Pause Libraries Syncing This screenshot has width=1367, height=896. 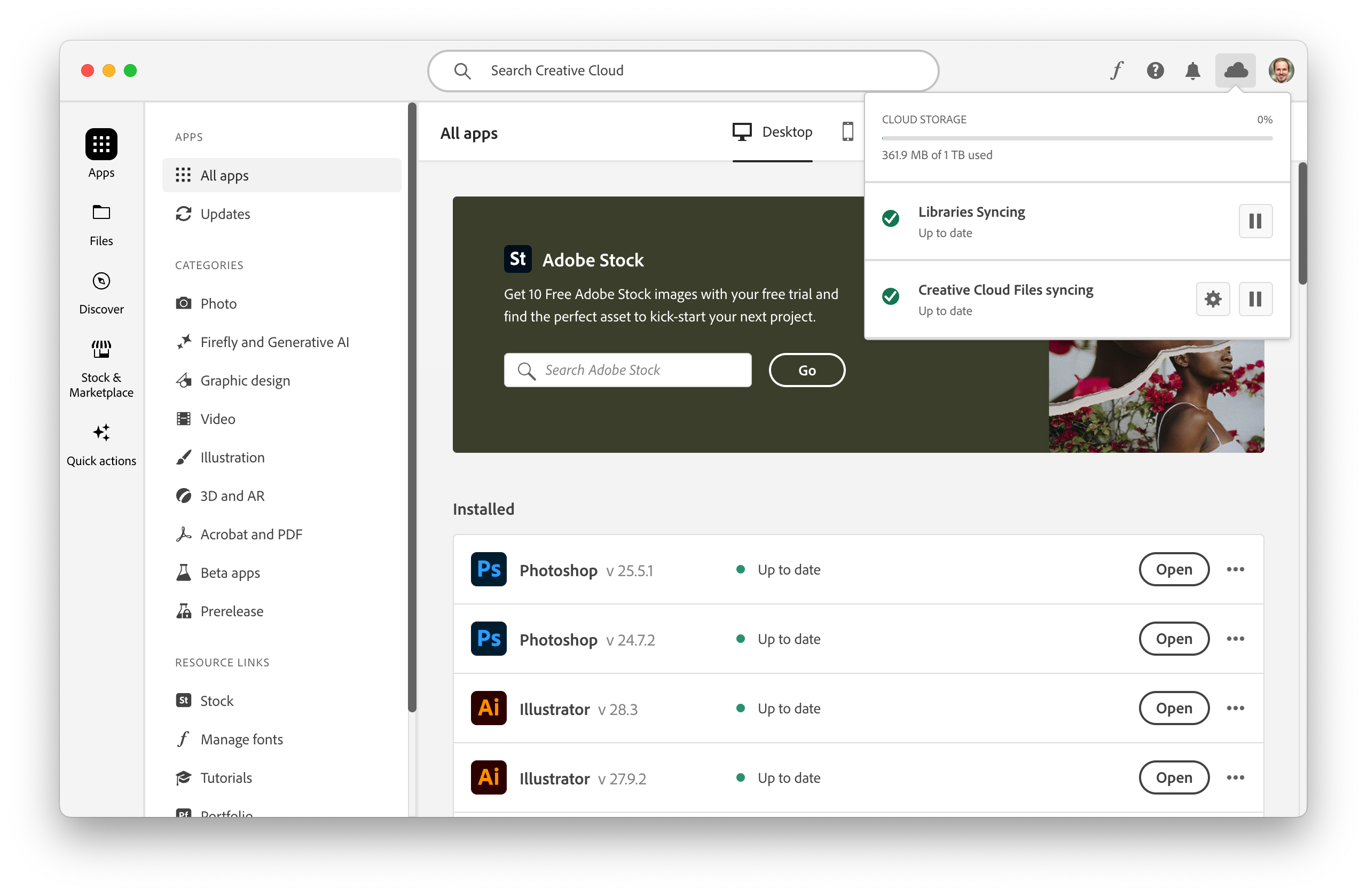(1255, 221)
